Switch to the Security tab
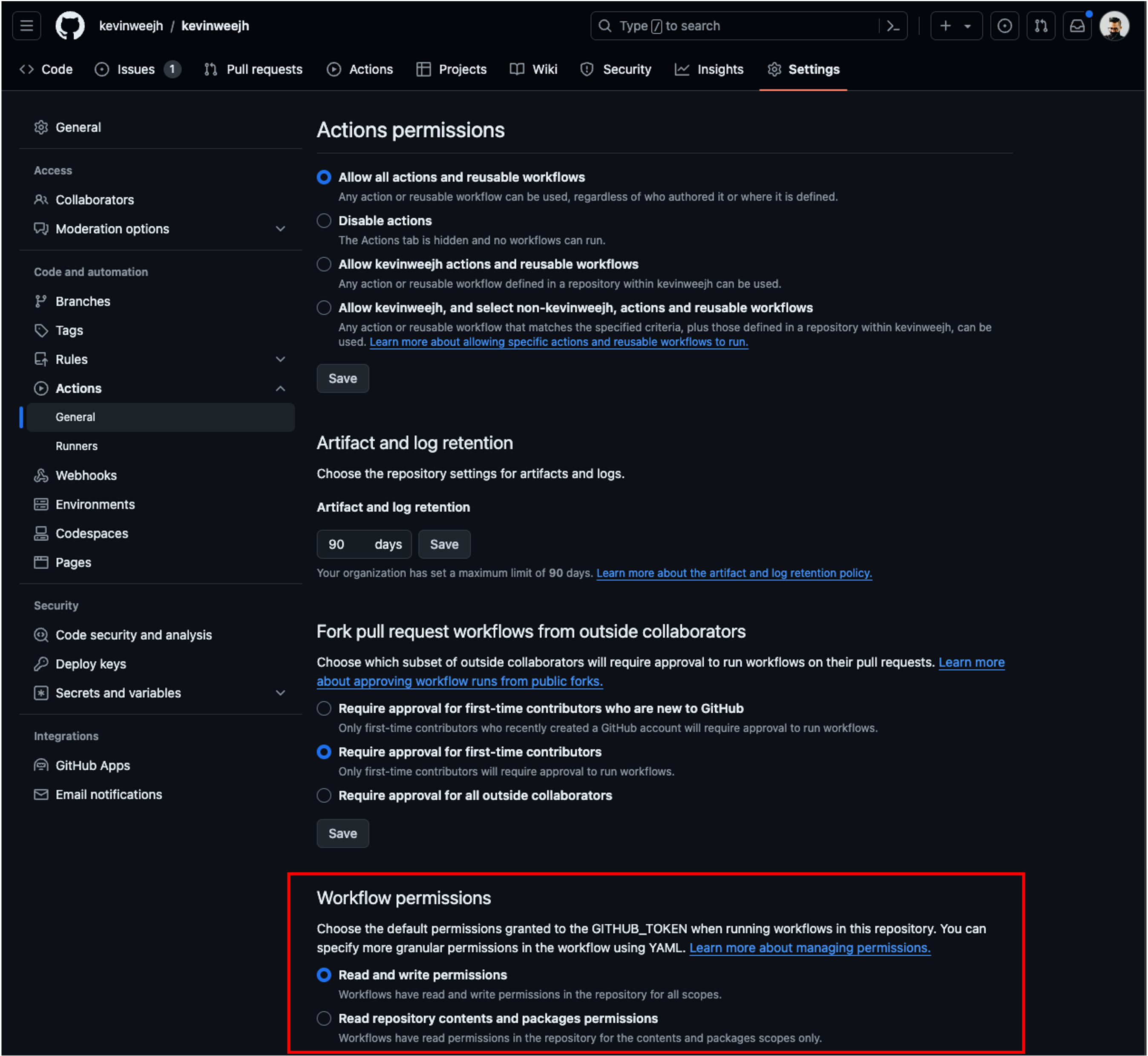This screenshot has height=1056, width=1148. [x=627, y=69]
